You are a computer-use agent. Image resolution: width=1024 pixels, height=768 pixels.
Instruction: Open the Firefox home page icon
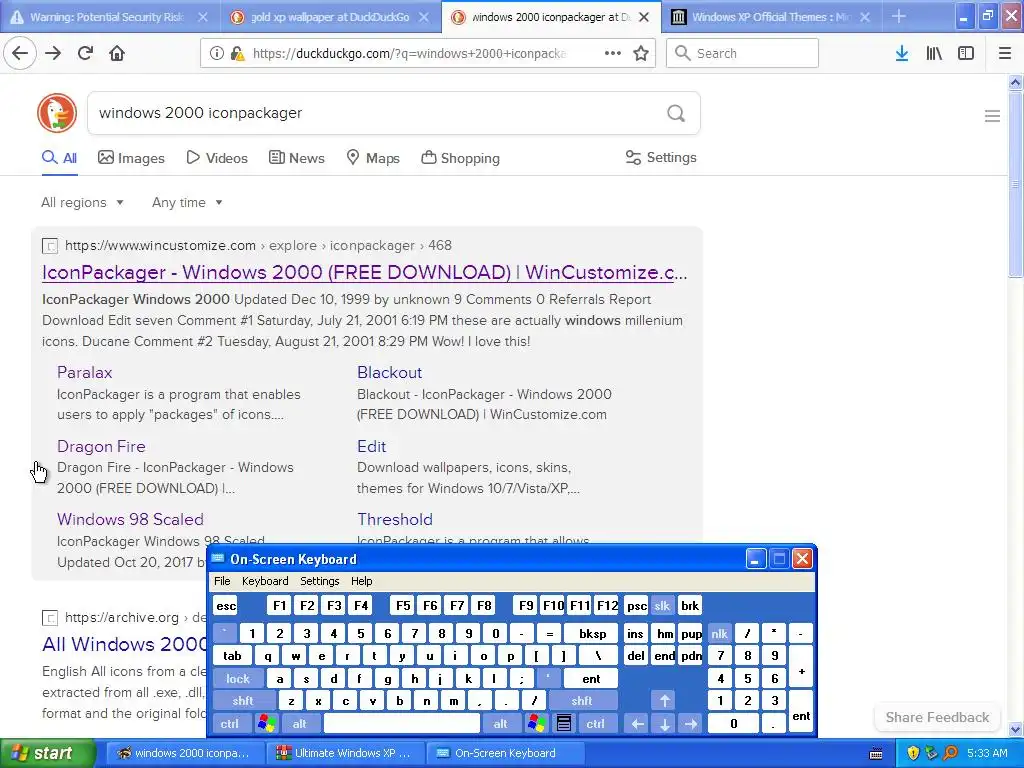click(x=117, y=54)
